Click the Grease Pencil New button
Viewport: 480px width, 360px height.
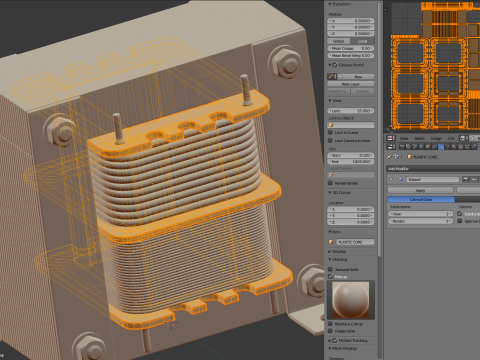point(356,77)
